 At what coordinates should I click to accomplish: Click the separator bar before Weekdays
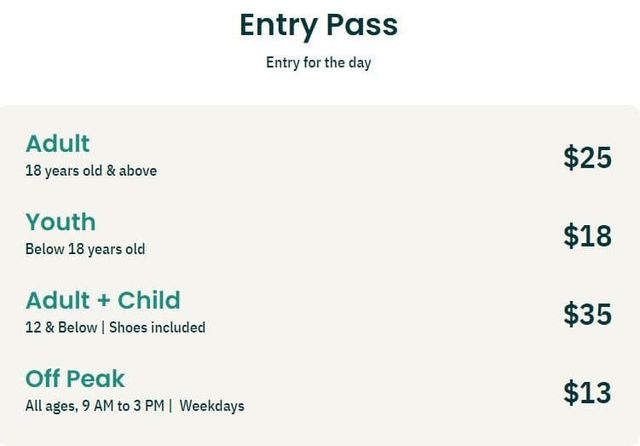pyautogui.click(x=170, y=406)
